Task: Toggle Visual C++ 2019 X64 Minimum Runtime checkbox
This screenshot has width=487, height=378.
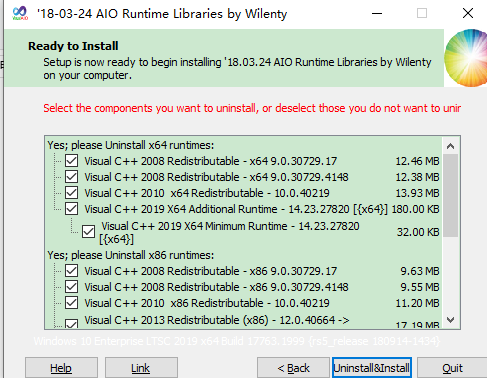Action: 89,232
